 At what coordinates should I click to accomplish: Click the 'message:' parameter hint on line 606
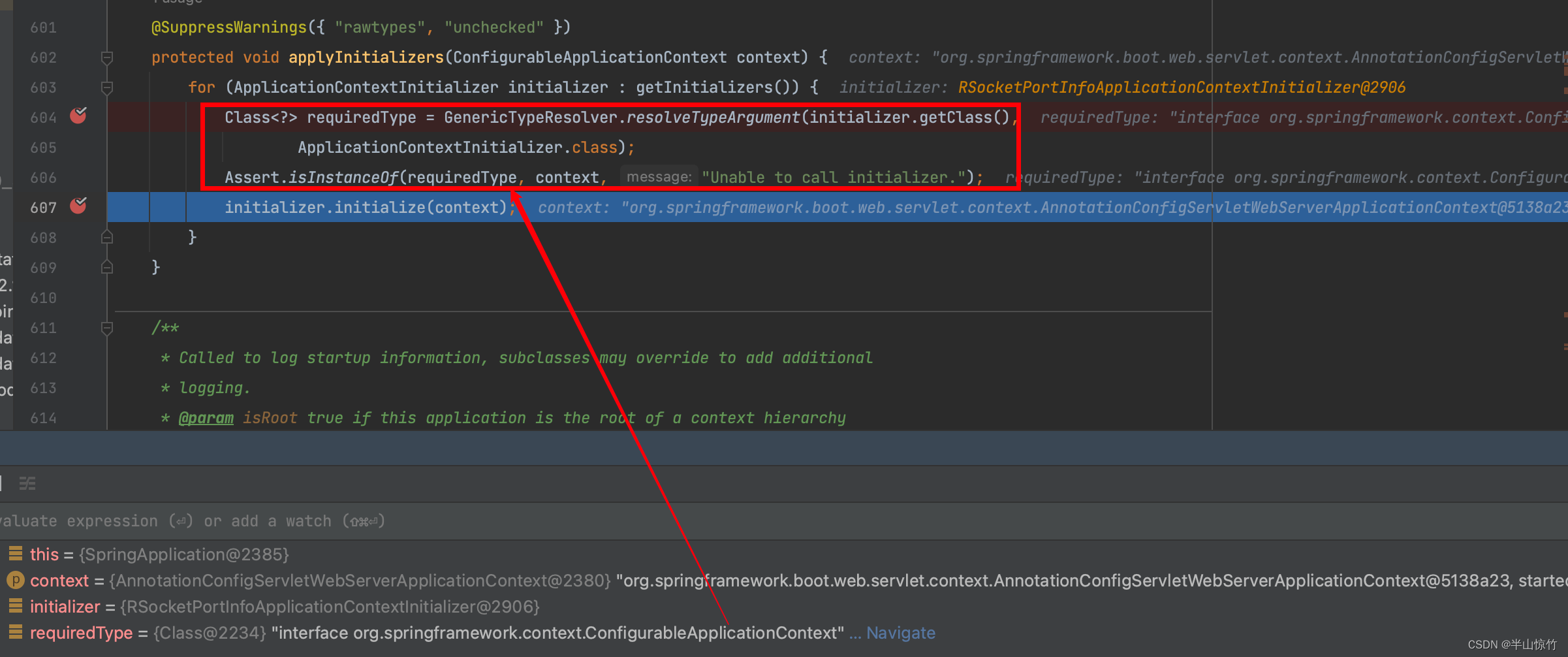point(659,177)
